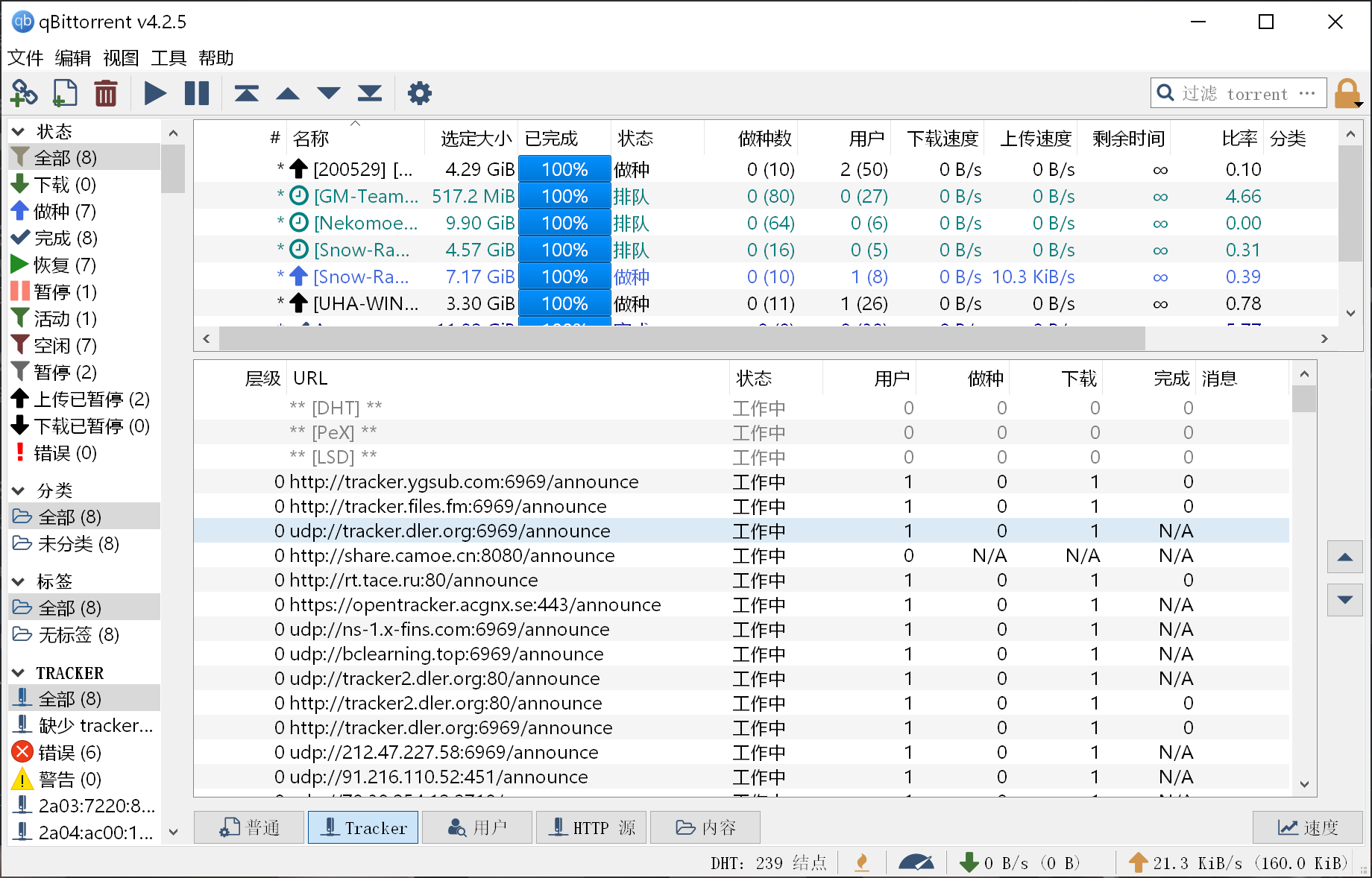Screen dimensions: 1372x878
Task: Collapse the TRACKER filter section
Action: 19,673
